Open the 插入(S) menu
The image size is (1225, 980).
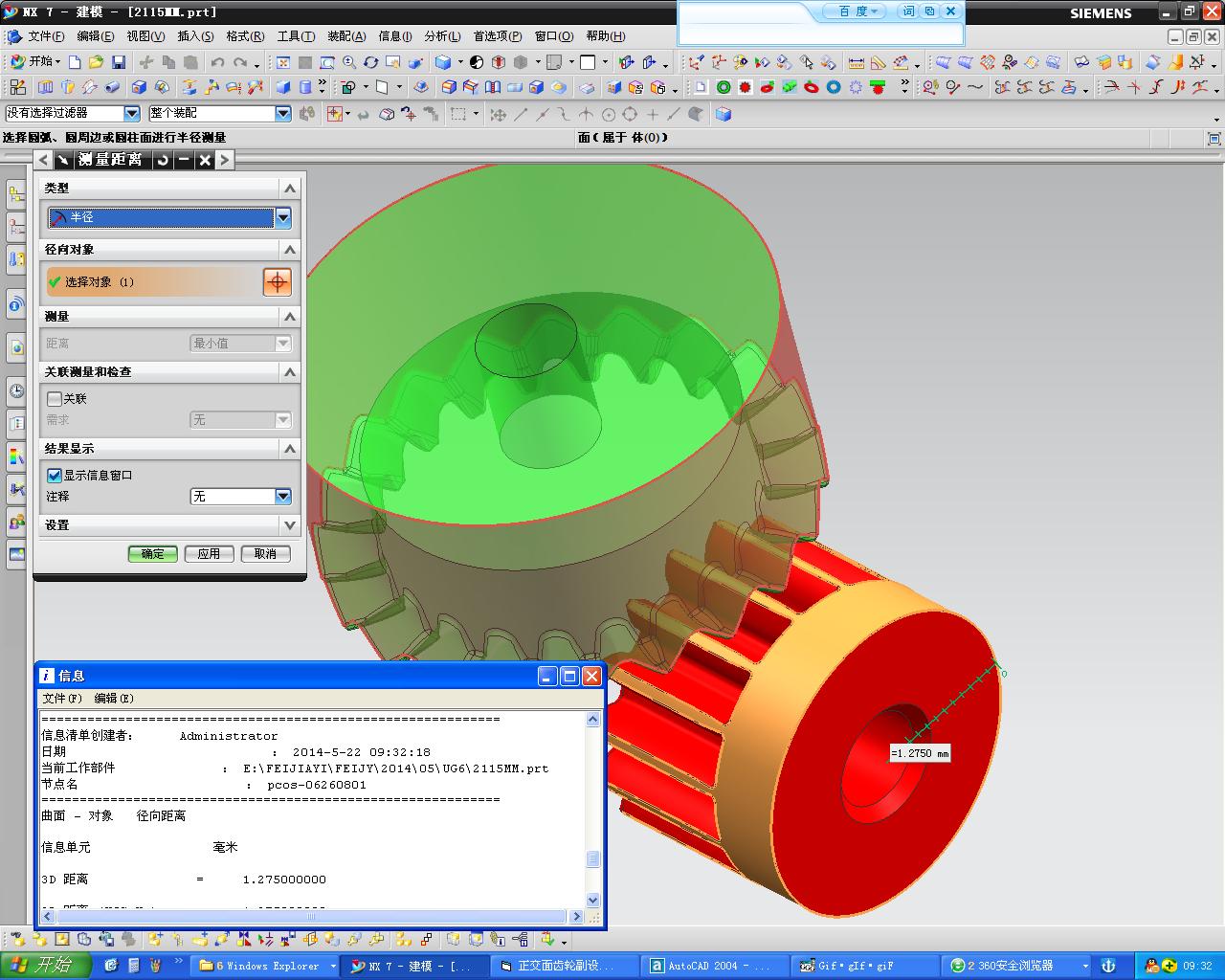click(x=195, y=36)
